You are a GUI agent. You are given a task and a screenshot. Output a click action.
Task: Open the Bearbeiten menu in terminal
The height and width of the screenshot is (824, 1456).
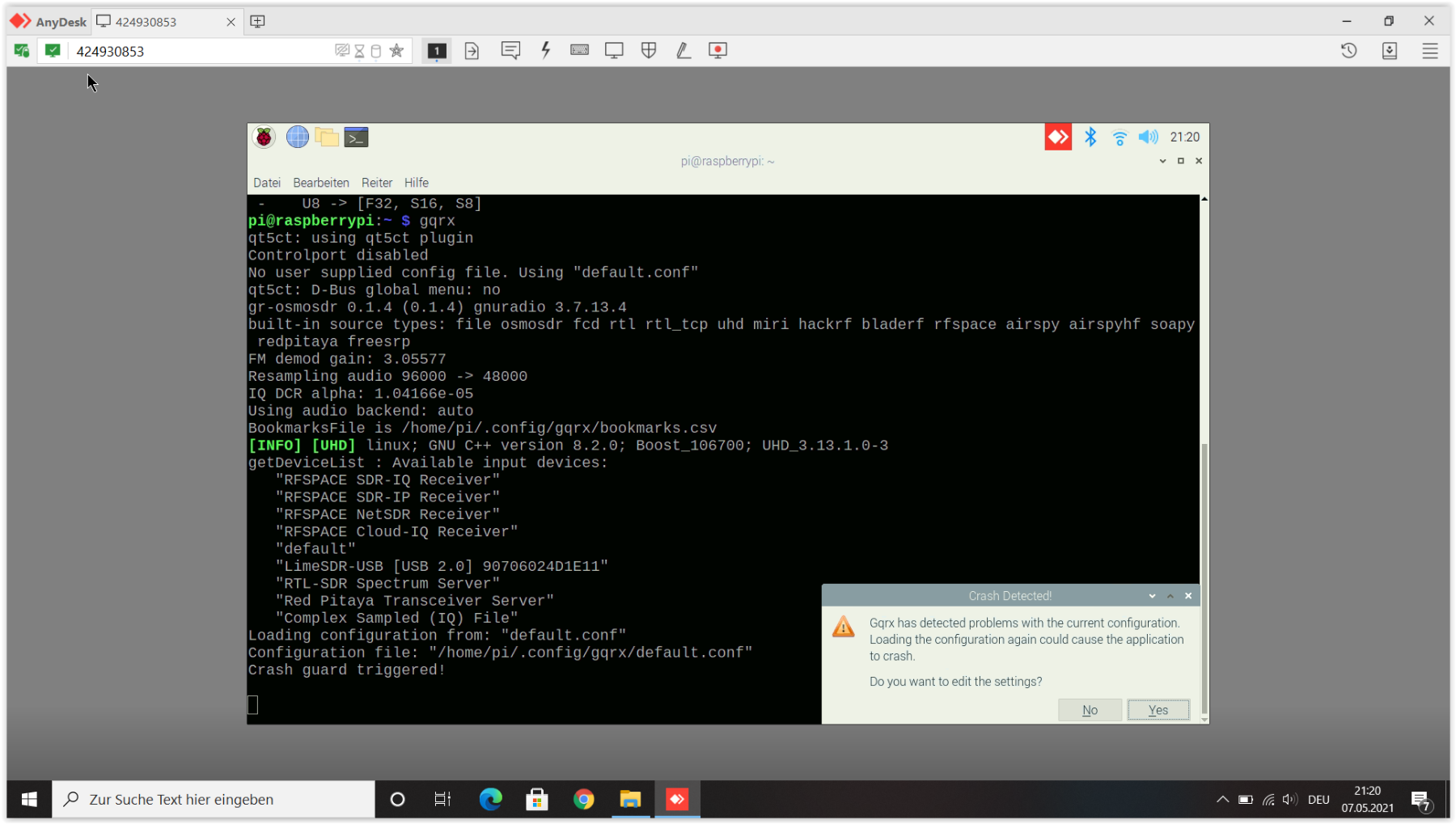pyautogui.click(x=321, y=183)
